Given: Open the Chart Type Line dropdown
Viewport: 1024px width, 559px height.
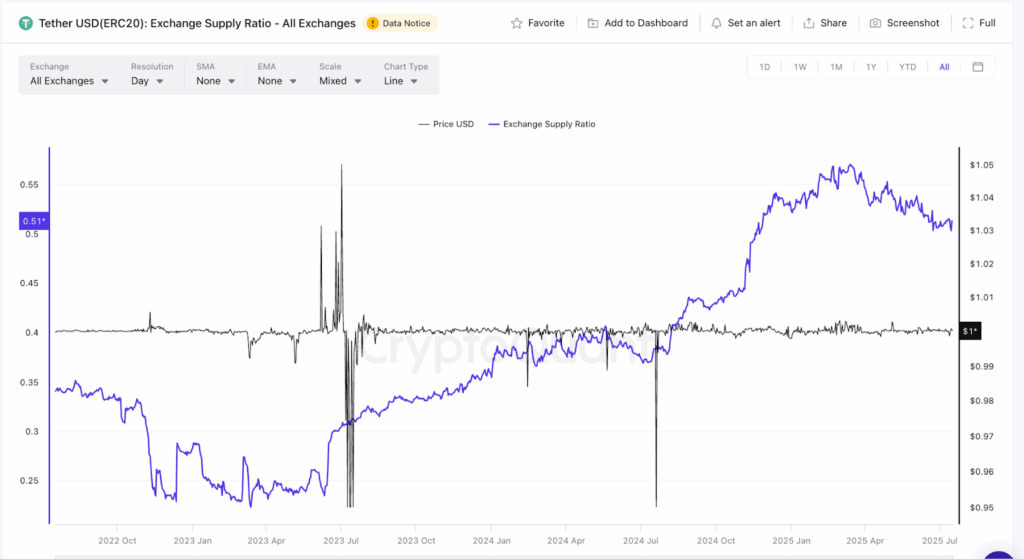Looking at the screenshot, I should [x=406, y=74].
